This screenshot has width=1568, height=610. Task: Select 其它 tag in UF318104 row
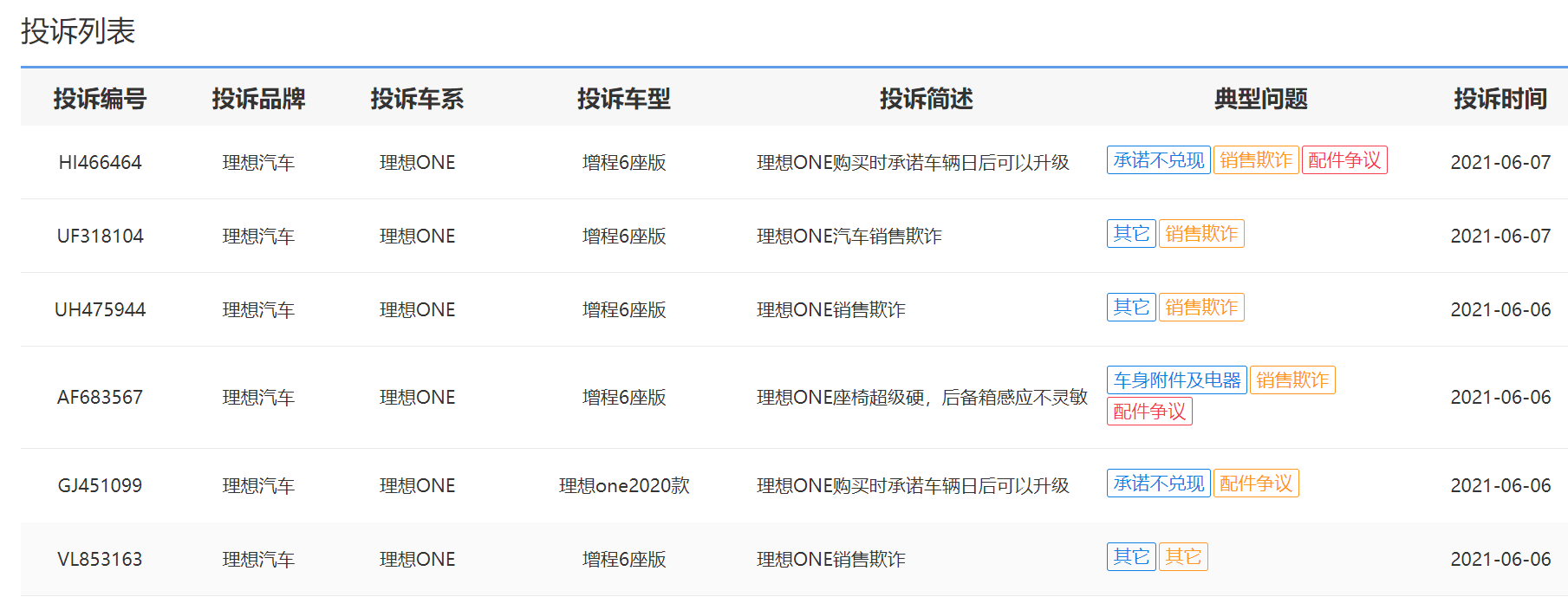tap(1131, 234)
